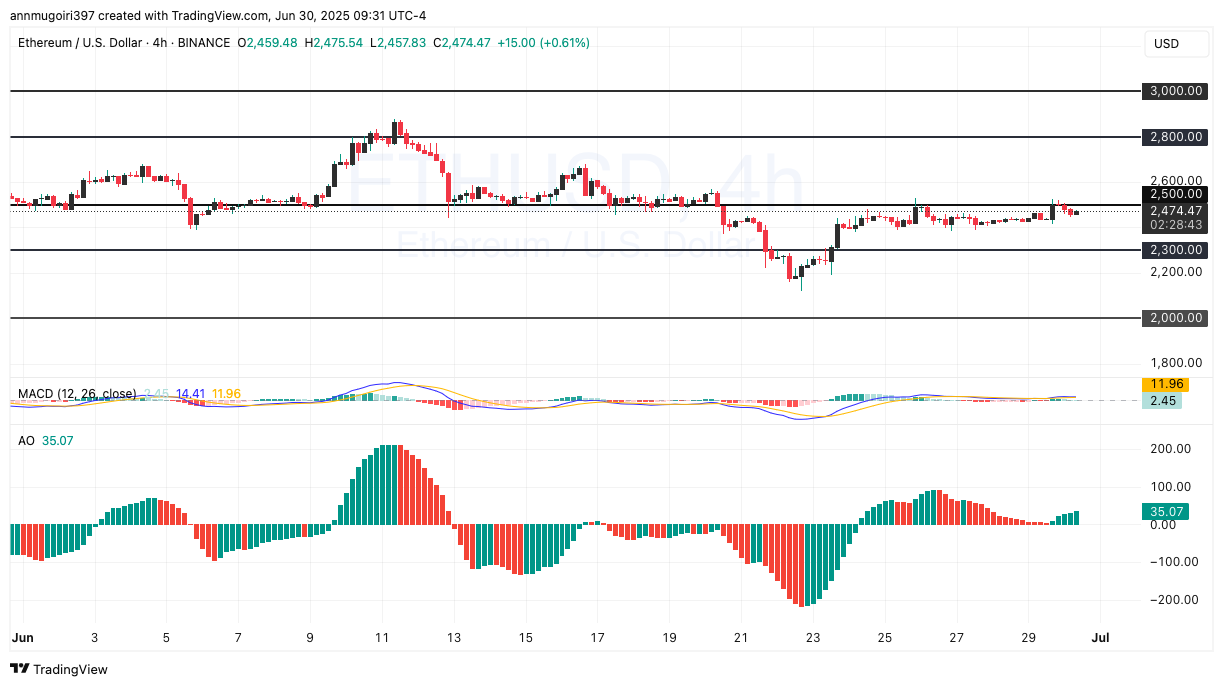Viewport: 1223px width, 686px height.
Task: Click the Jun label on the time axis
Action: [21, 637]
